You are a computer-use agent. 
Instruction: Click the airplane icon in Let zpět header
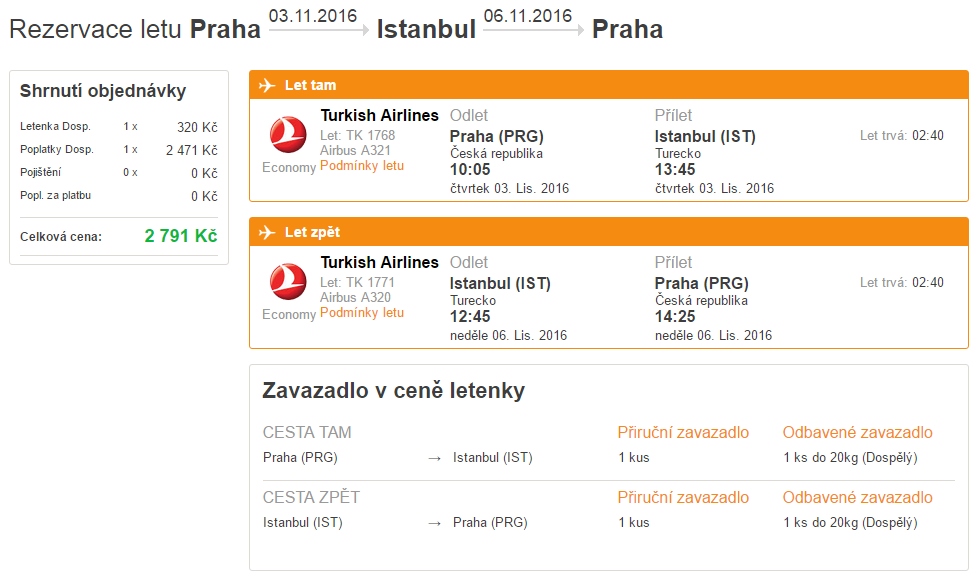pos(267,232)
